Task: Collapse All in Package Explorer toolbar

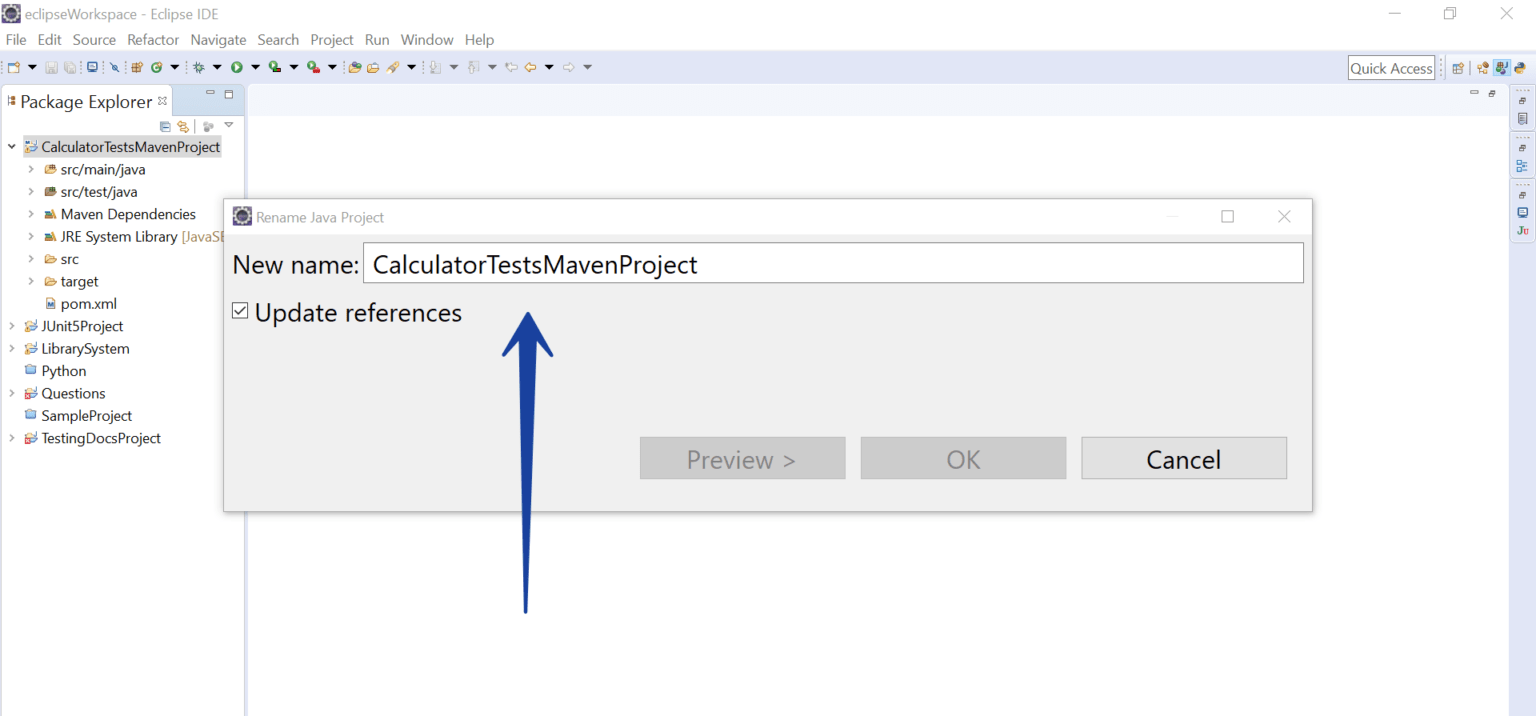Action: [x=165, y=126]
